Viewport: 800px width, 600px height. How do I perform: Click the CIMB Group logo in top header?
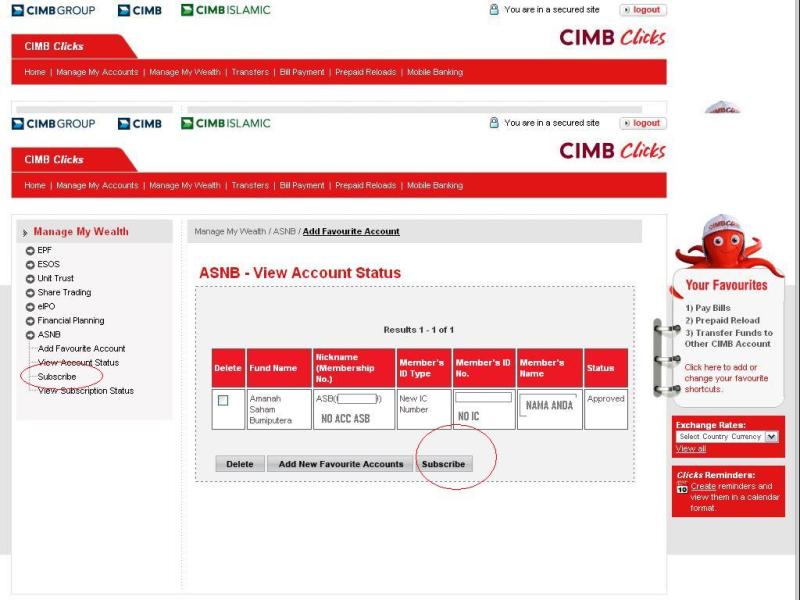[53, 10]
